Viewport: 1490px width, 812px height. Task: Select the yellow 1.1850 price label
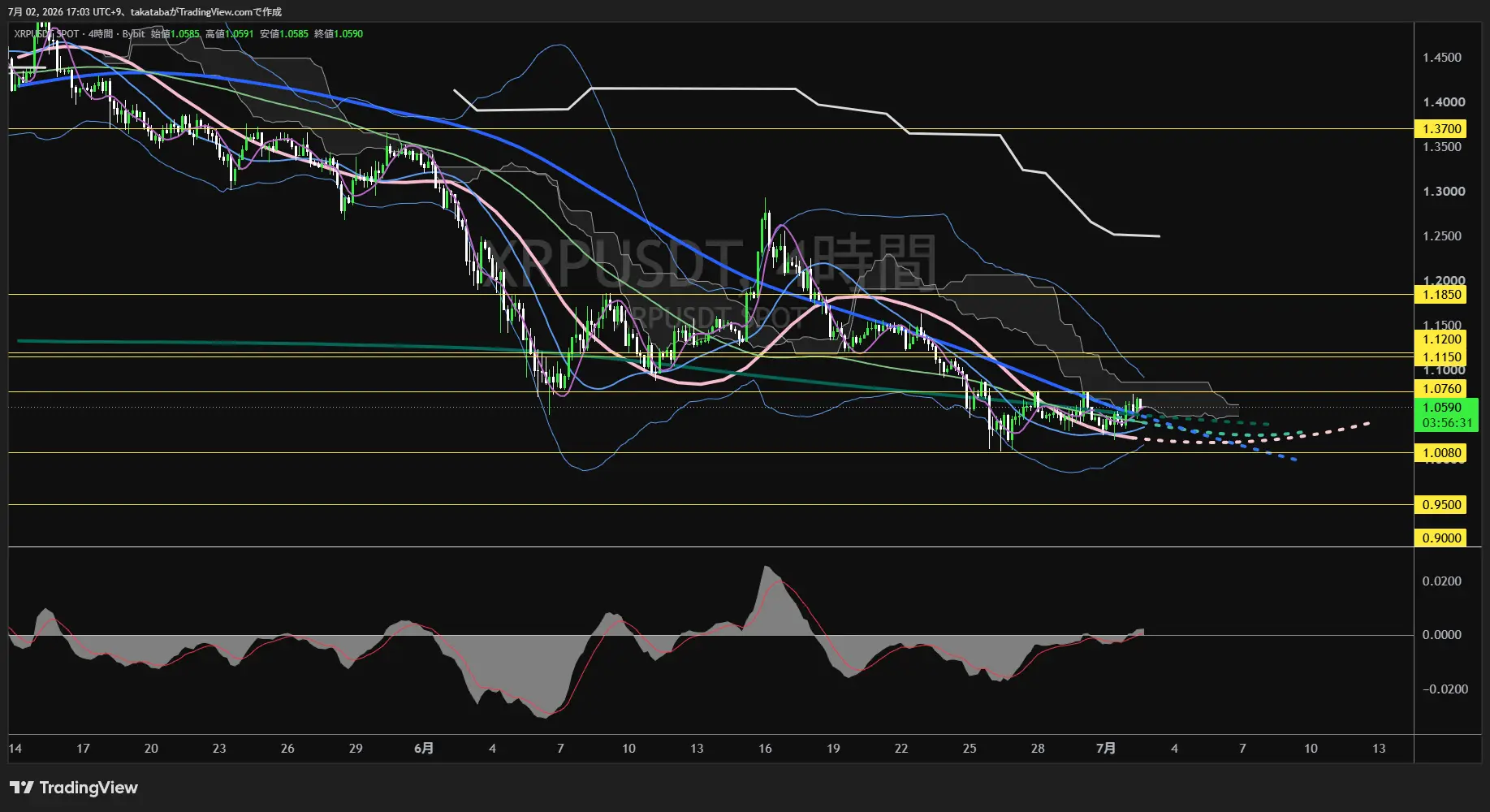(x=1441, y=295)
